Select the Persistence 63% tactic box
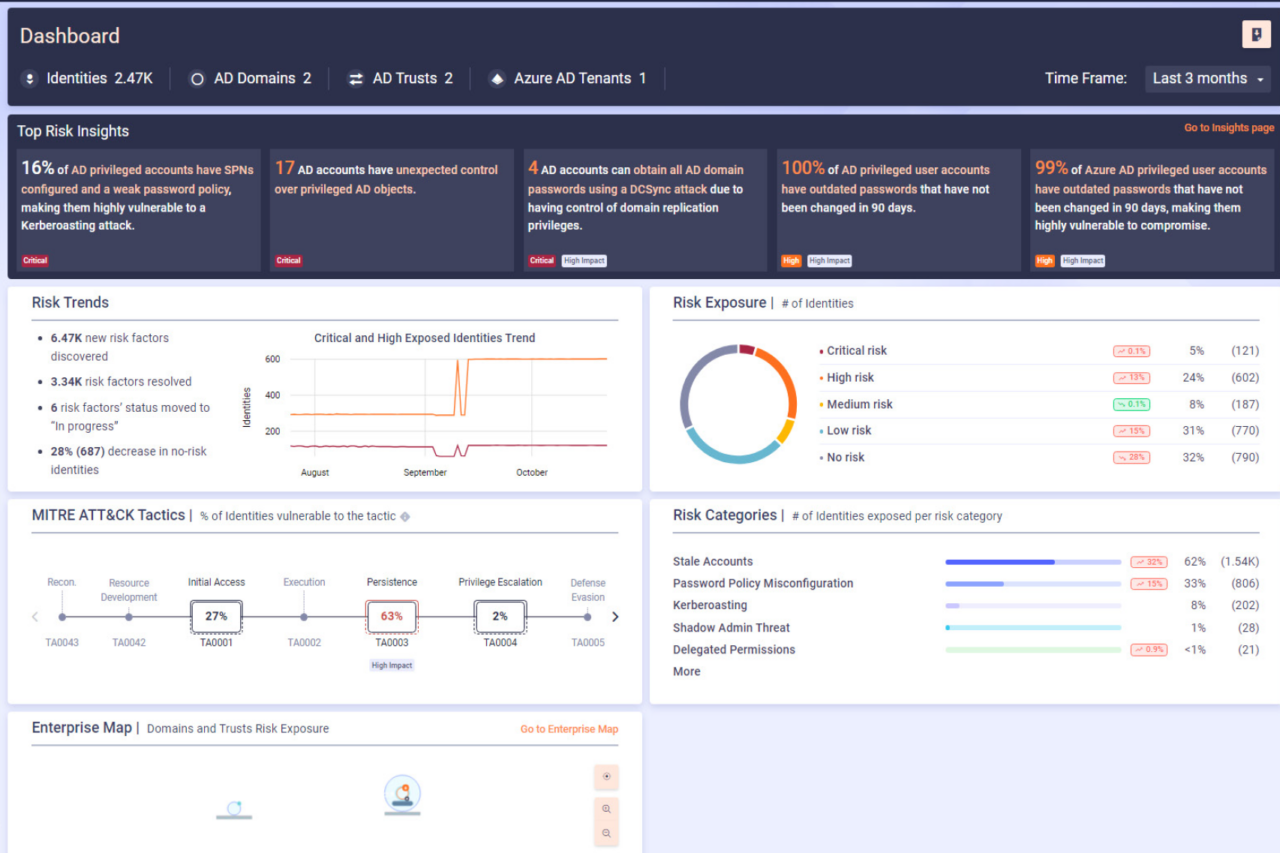This screenshot has height=853, width=1280. (x=392, y=616)
